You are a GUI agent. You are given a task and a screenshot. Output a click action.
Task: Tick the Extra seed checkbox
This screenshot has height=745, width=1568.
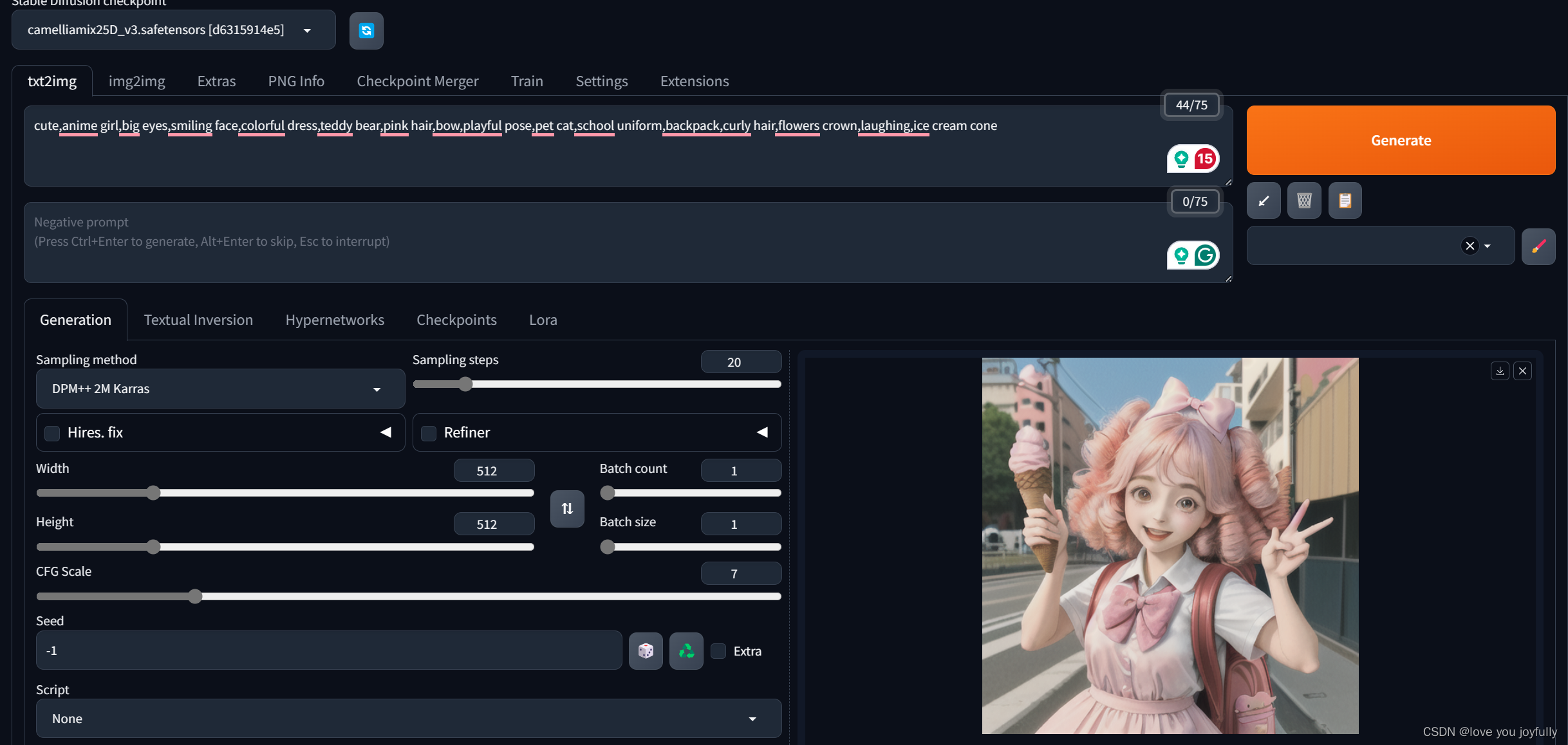pyautogui.click(x=718, y=651)
